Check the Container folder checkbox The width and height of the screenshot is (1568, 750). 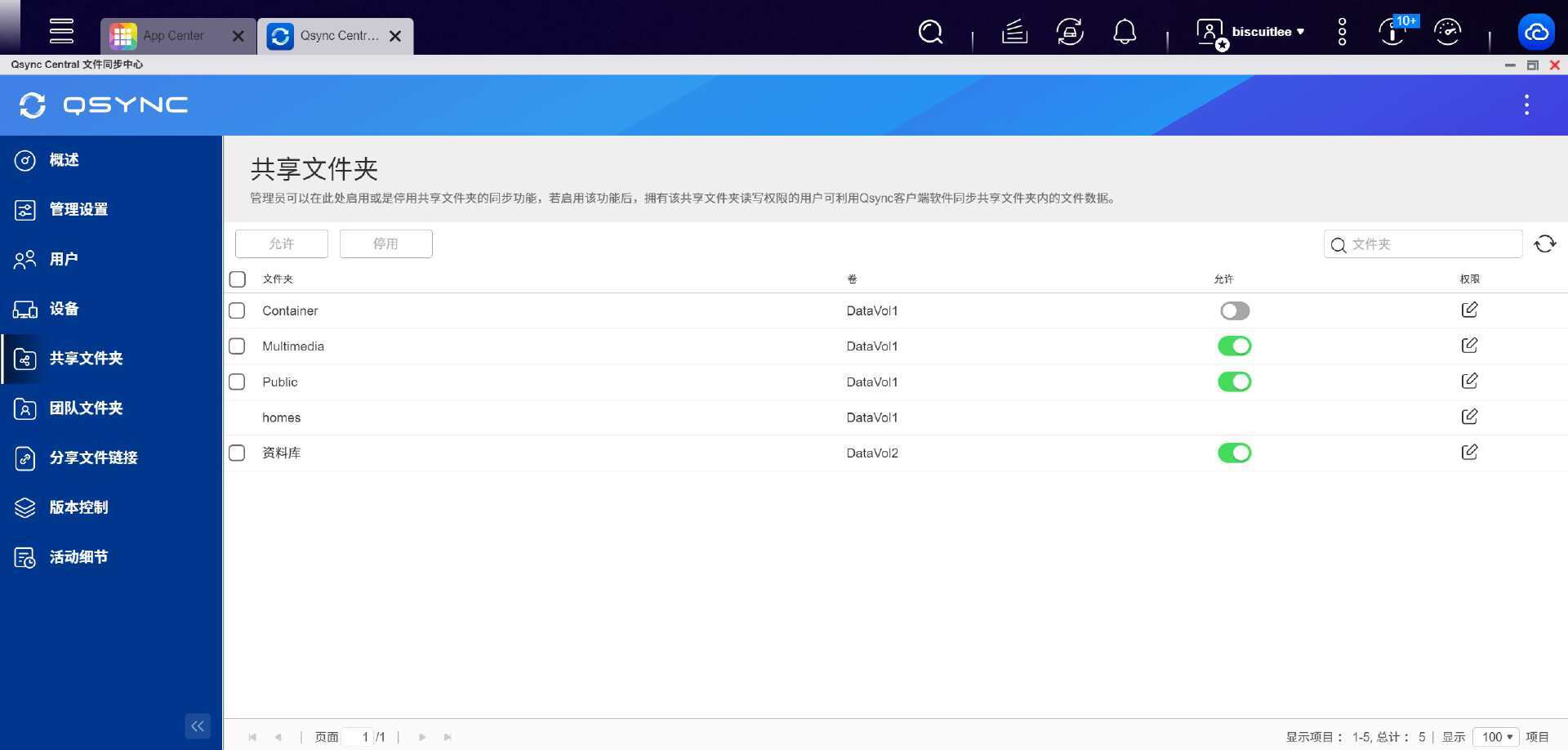237,310
